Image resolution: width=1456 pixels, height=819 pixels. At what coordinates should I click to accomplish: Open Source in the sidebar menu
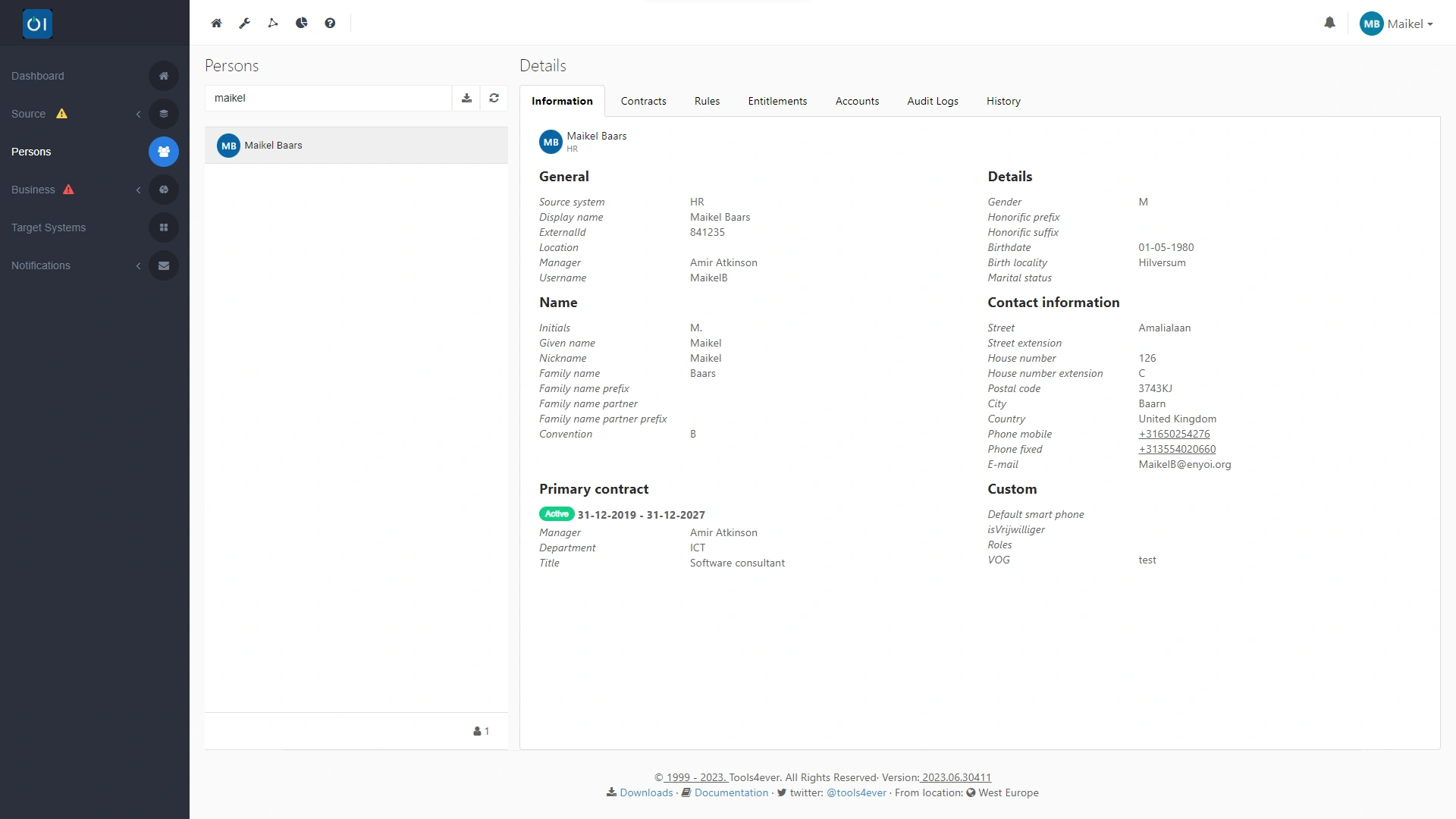click(28, 114)
